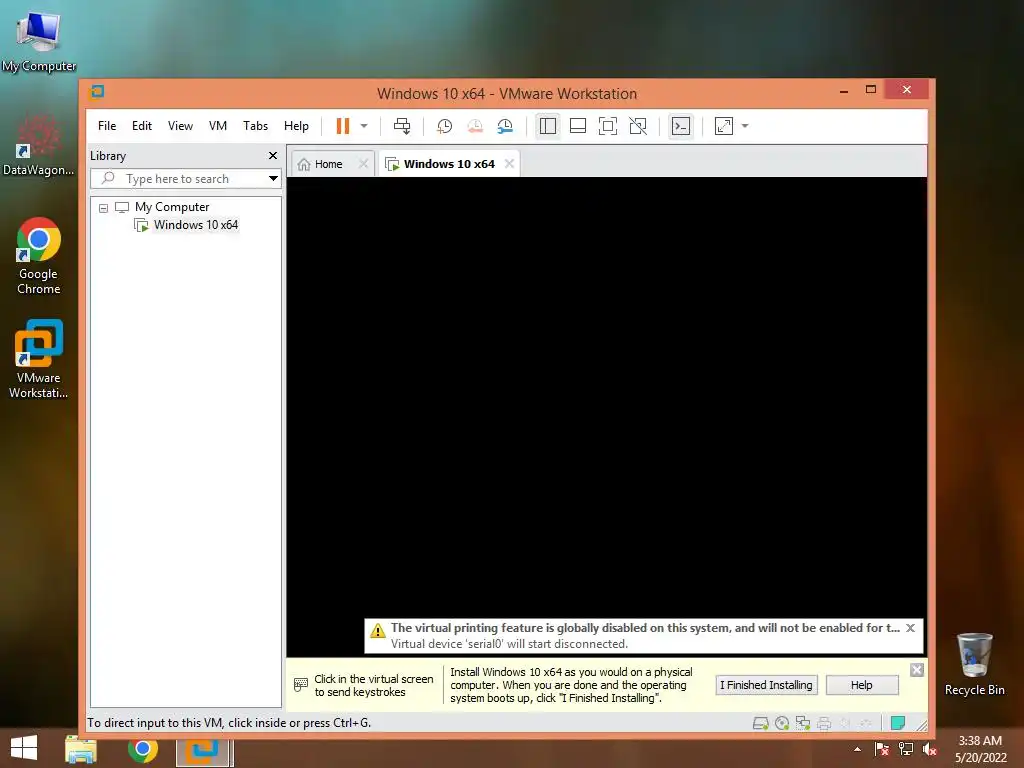
Task: Select Windows 10 x64 in library tree
Action: tap(195, 225)
